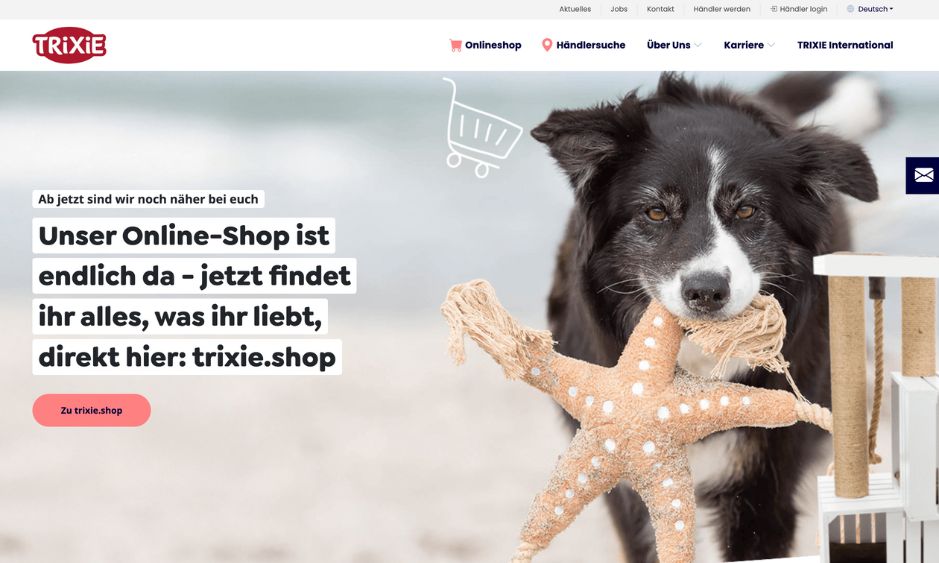939x563 pixels.
Task: Open the Jobs link
Action: point(619,9)
